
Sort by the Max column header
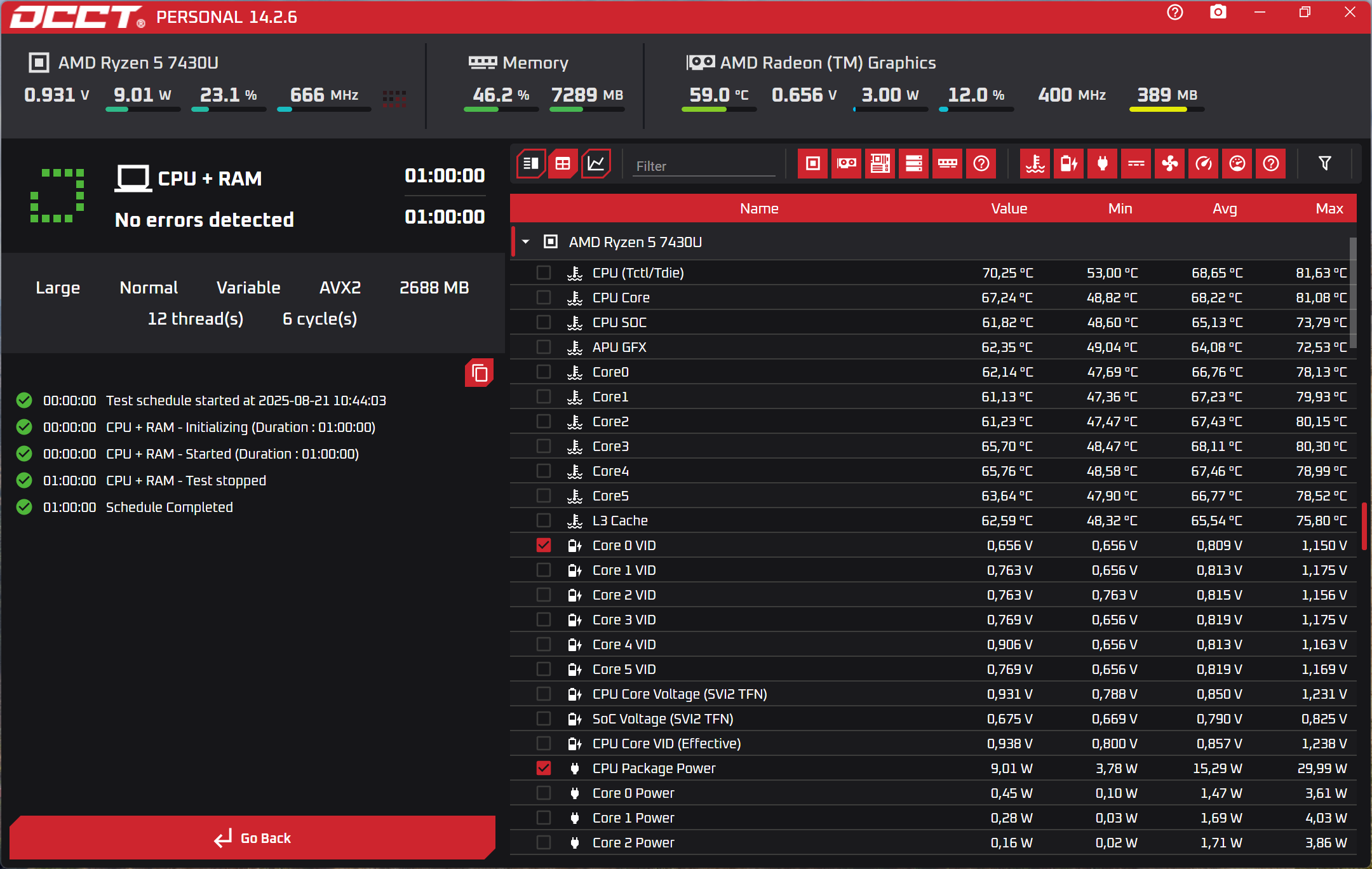tap(1329, 208)
